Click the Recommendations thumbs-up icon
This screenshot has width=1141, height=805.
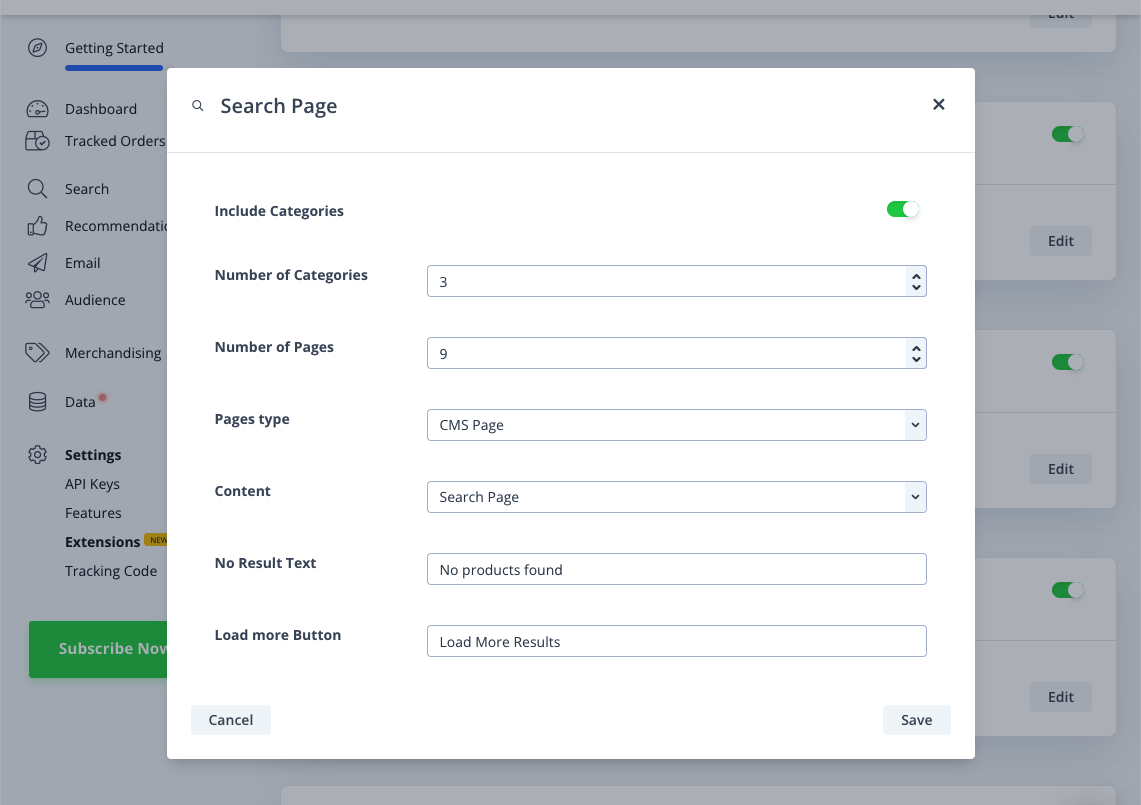(37, 226)
